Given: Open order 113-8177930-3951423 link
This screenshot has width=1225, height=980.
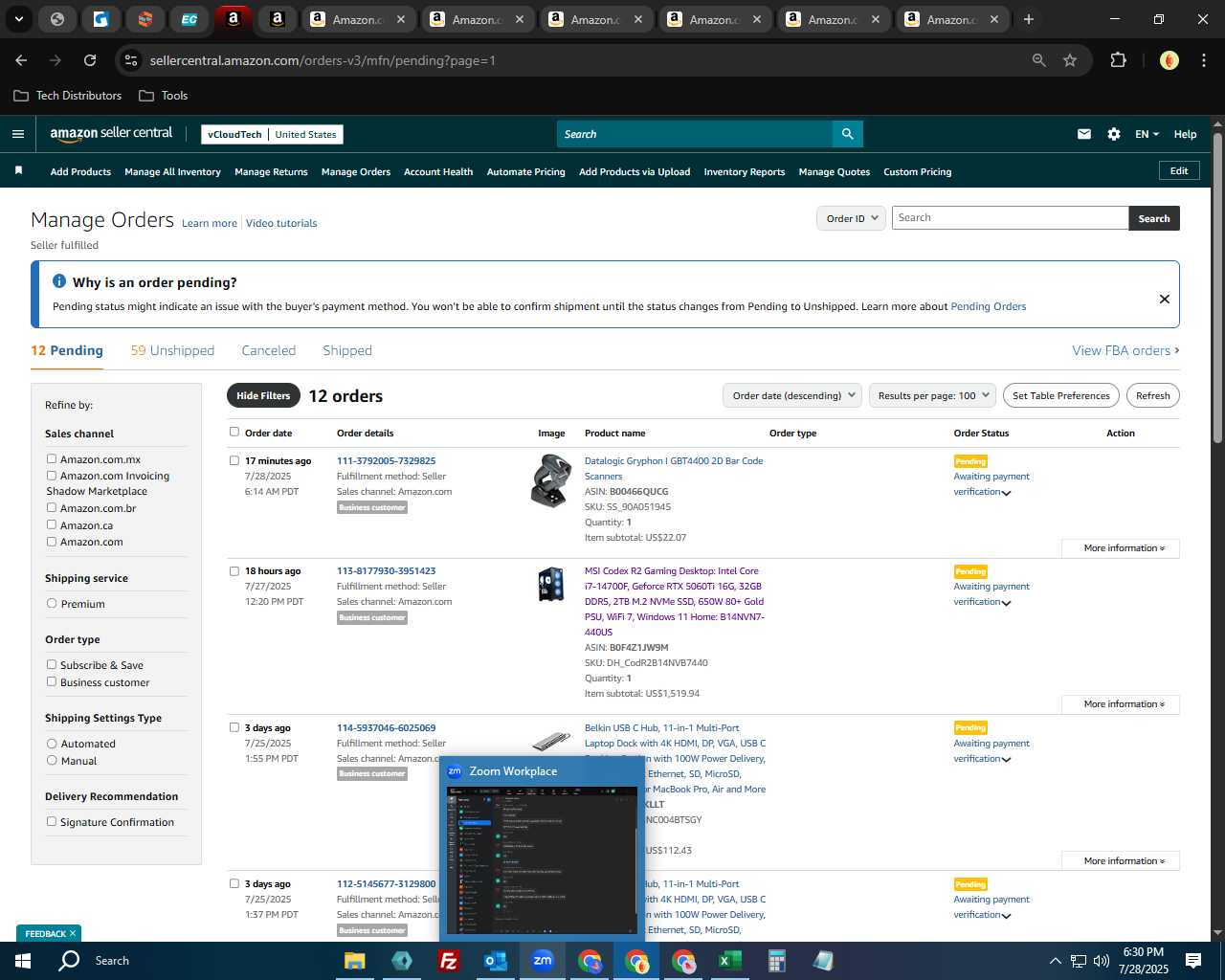Looking at the screenshot, I should tap(386, 570).
